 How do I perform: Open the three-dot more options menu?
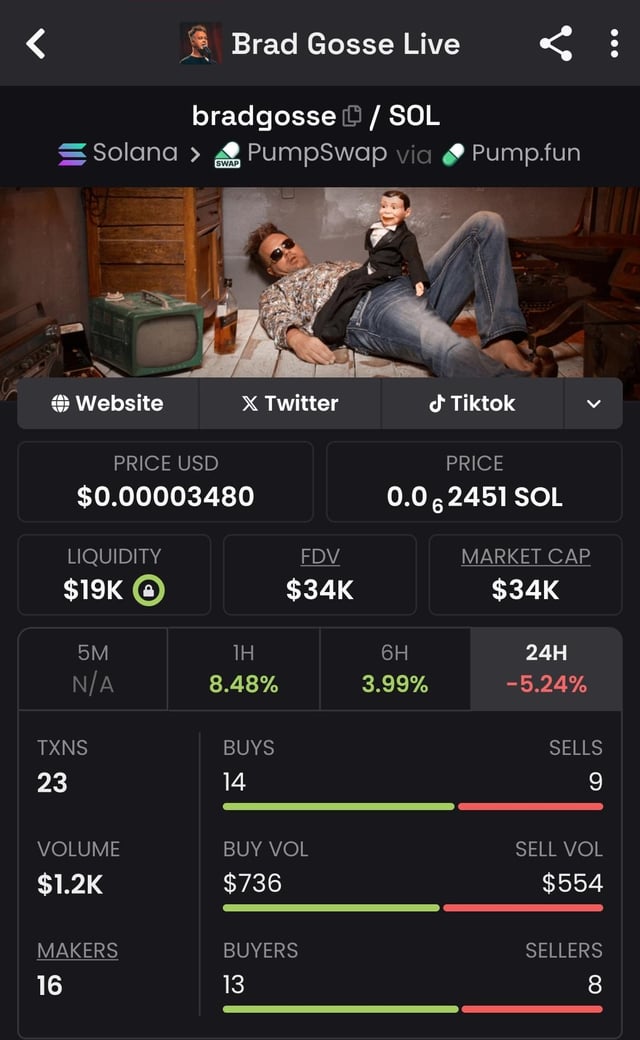click(614, 43)
